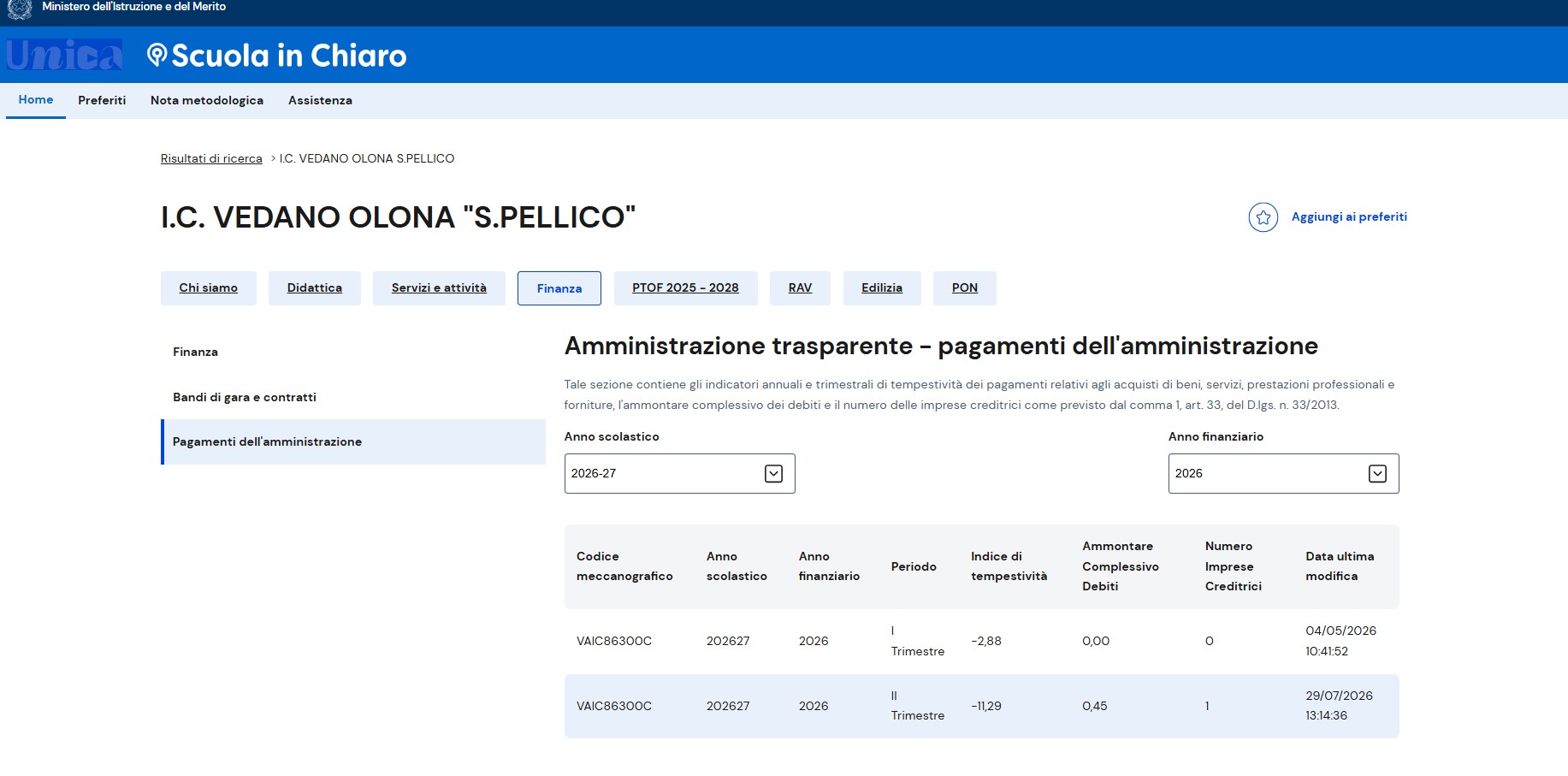Click the 29/07/2026 13:14:36 date cell

1339,706
